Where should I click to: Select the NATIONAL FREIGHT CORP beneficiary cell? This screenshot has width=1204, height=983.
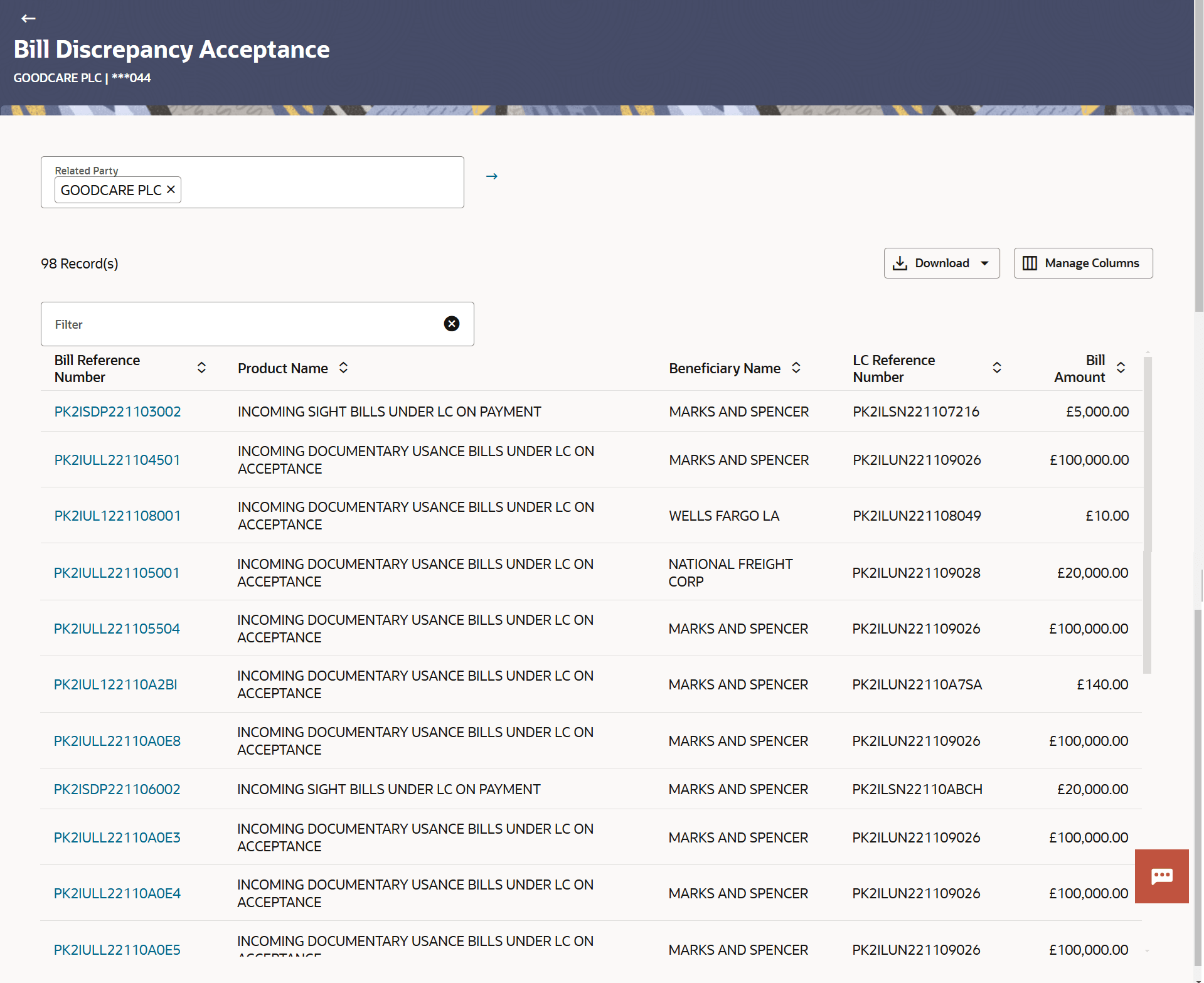point(730,573)
